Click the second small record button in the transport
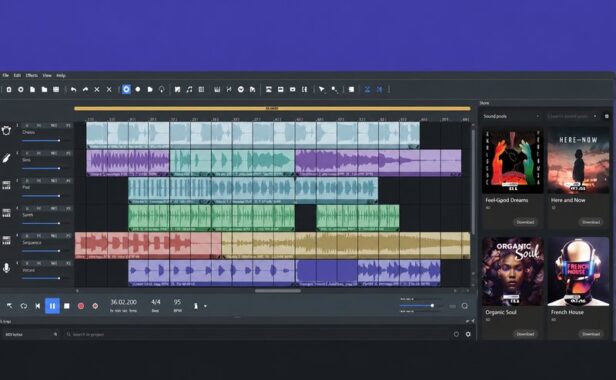Screen dimensions: 616x380 [95, 306]
